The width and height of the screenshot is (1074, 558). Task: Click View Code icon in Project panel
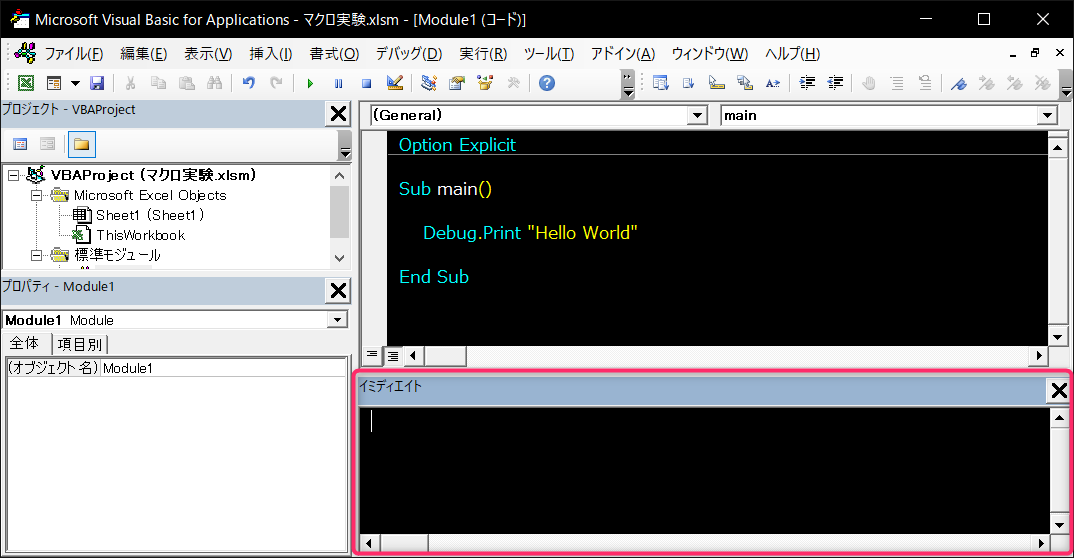[21, 144]
